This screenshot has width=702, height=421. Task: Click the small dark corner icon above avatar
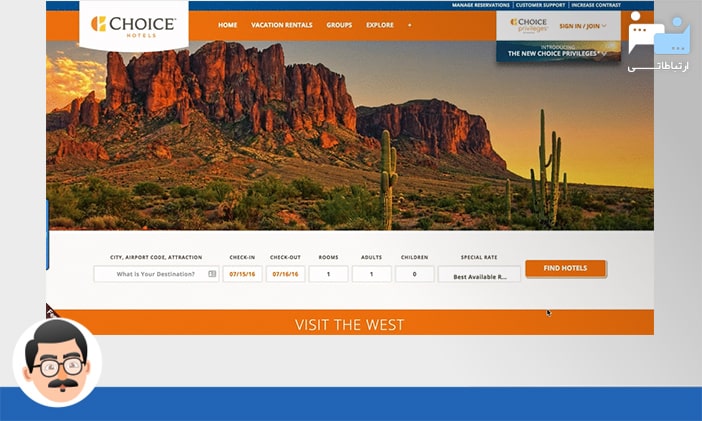(51, 310)
